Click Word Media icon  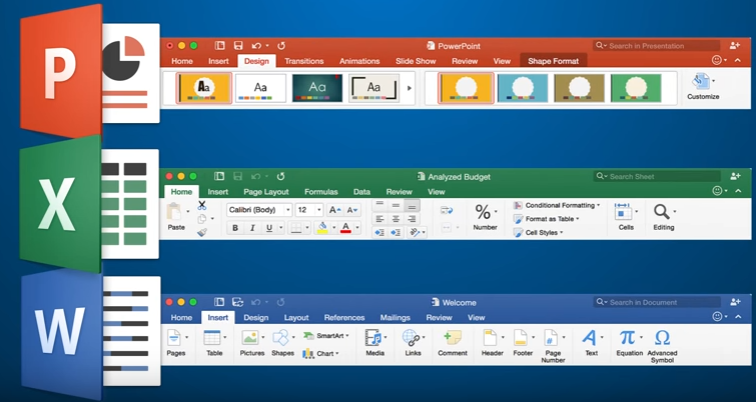(x=373, y=338)
